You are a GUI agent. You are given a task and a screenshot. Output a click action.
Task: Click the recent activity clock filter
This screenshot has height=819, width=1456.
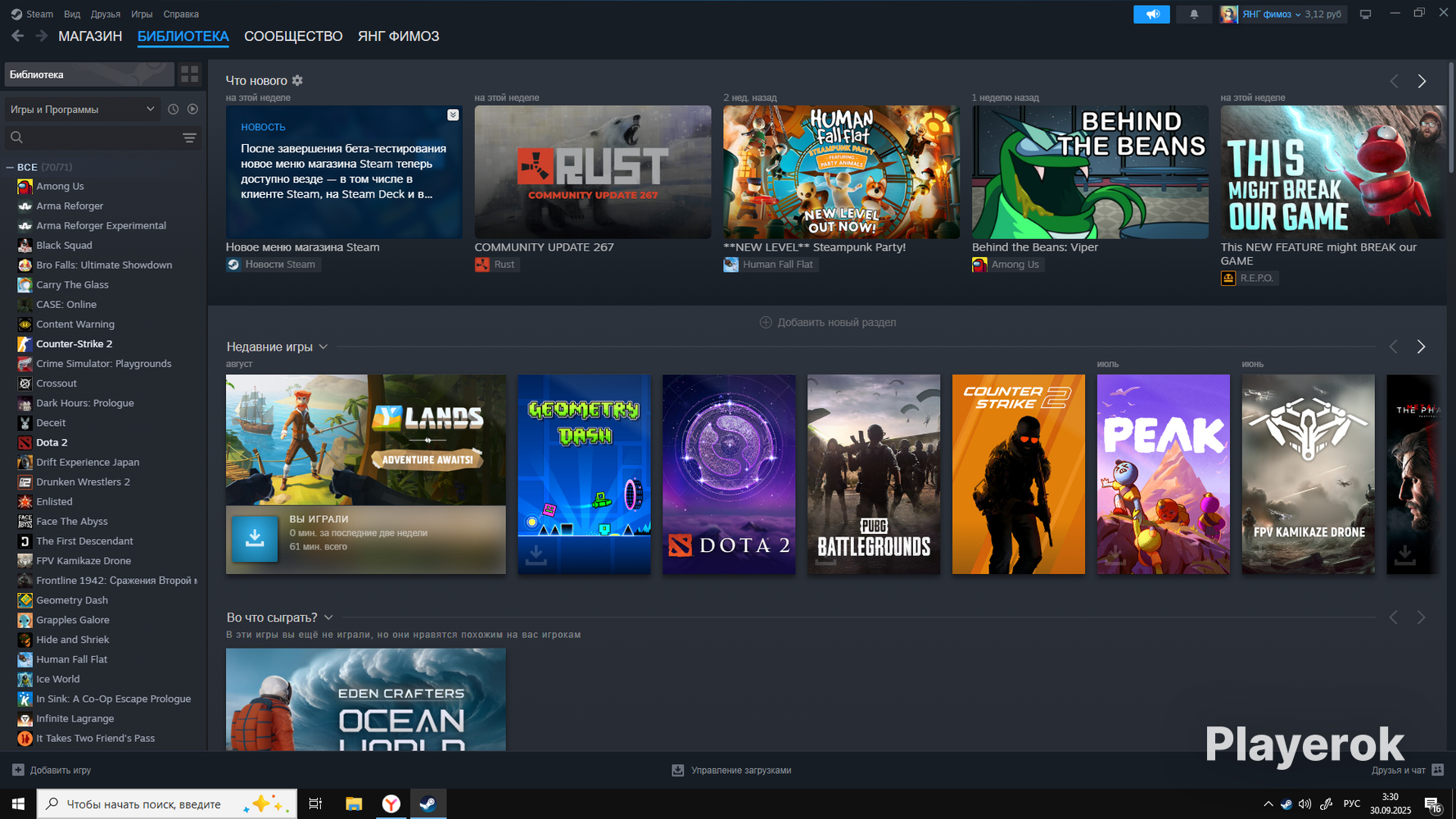173,109
